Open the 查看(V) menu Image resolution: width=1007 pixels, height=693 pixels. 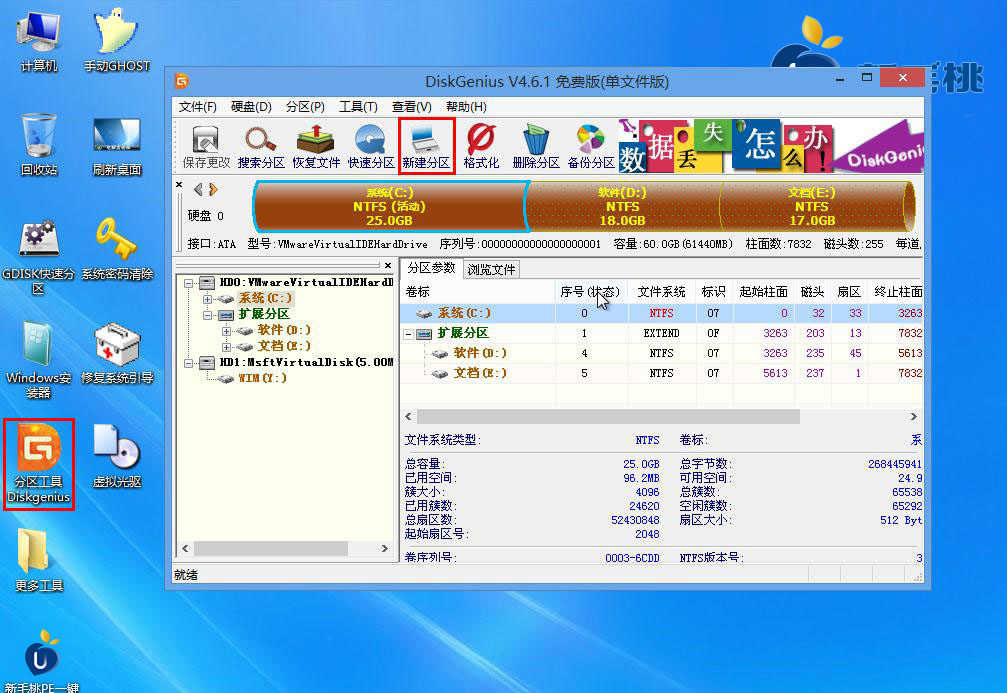(x=412, y=107)
